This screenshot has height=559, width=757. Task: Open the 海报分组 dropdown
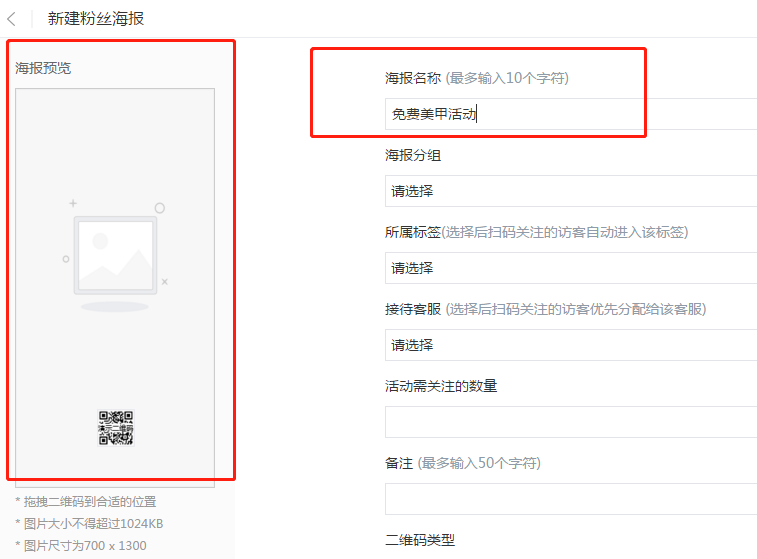pos(570,191)
